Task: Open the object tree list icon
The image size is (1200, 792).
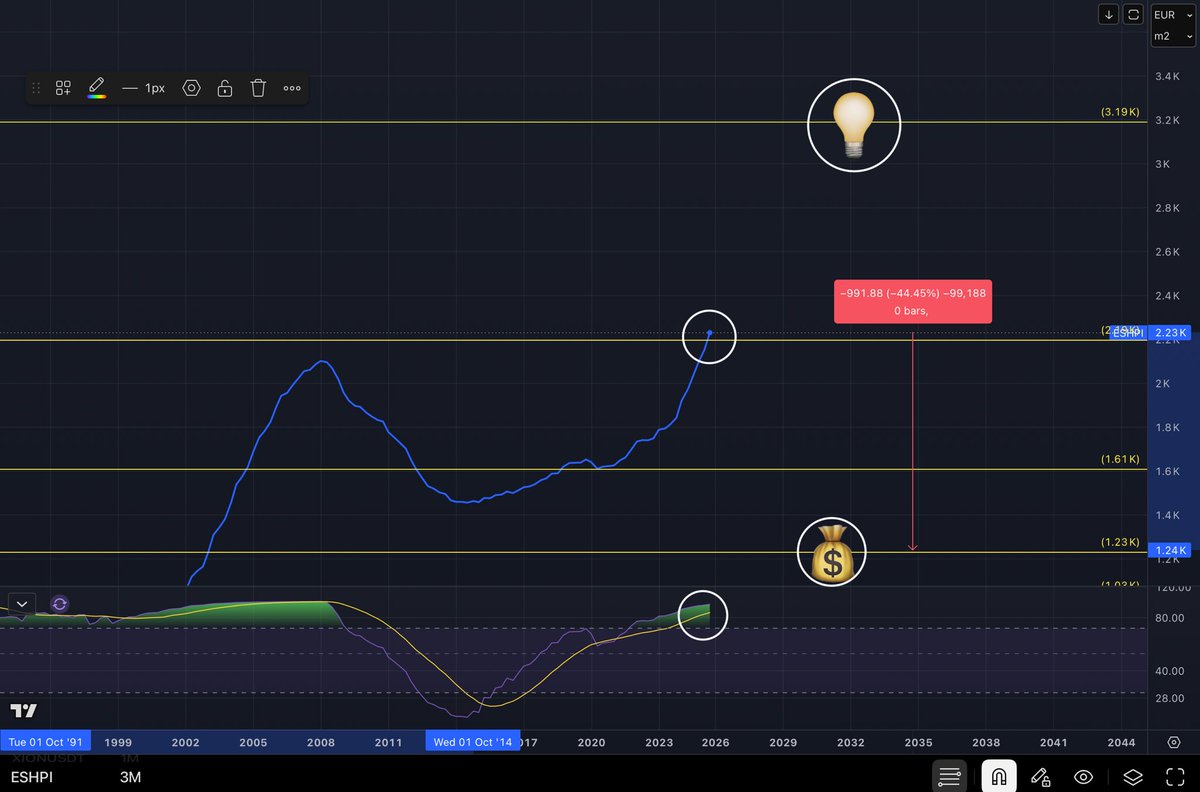Action: (950, 776)
